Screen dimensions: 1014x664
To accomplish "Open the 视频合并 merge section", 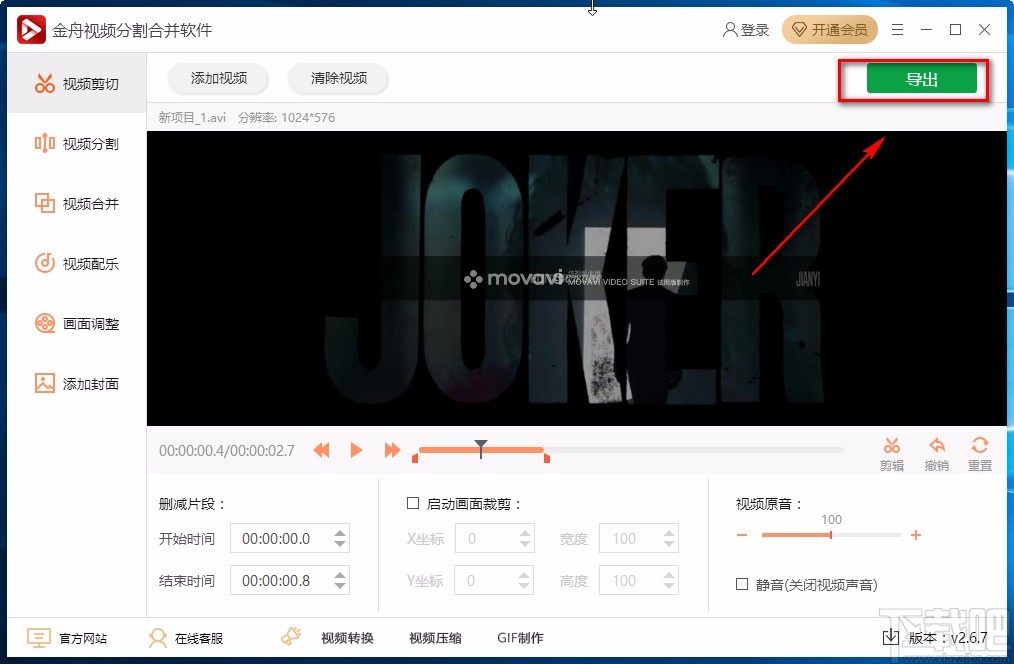I will point(77,204).
